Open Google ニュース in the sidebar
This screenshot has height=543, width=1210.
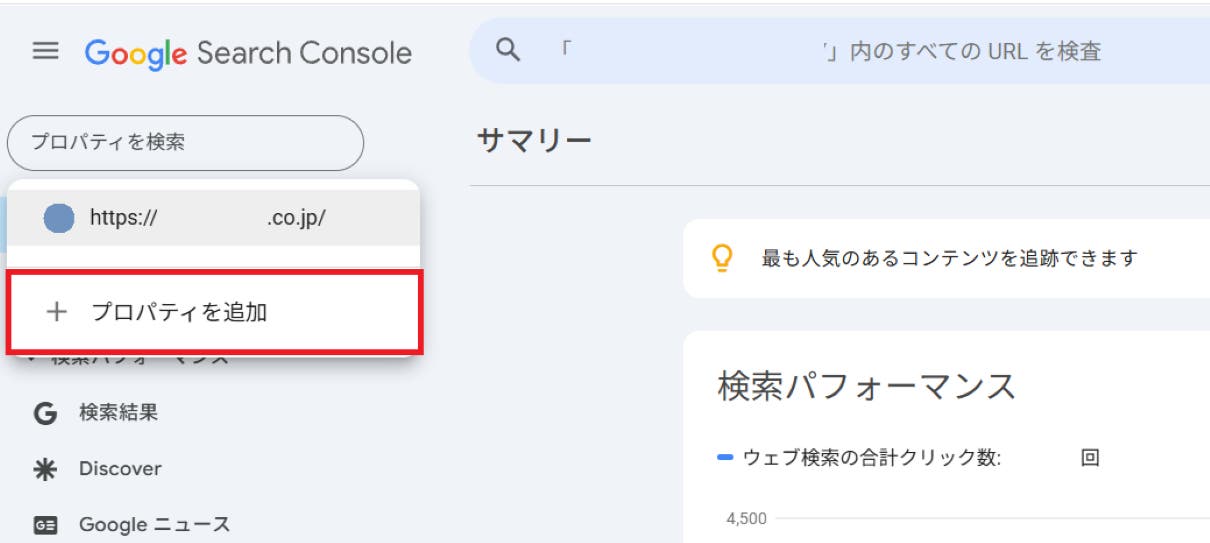pos(154,524)
